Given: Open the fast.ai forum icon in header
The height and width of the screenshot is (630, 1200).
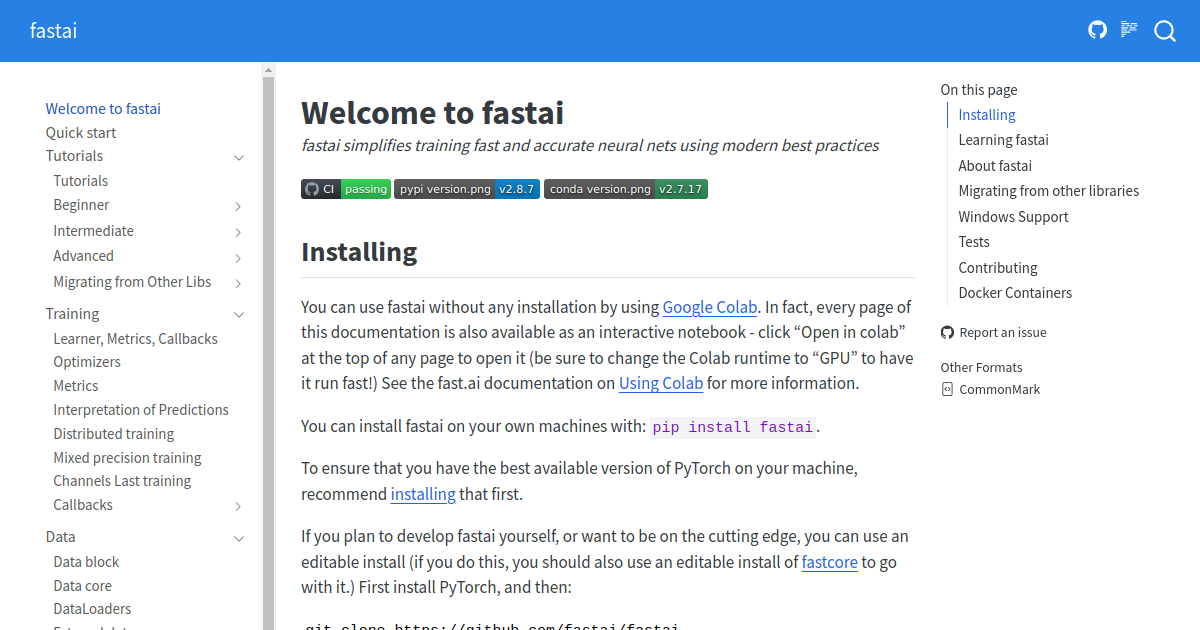Looking at the screenshot, I should (x=1129, y=30).
